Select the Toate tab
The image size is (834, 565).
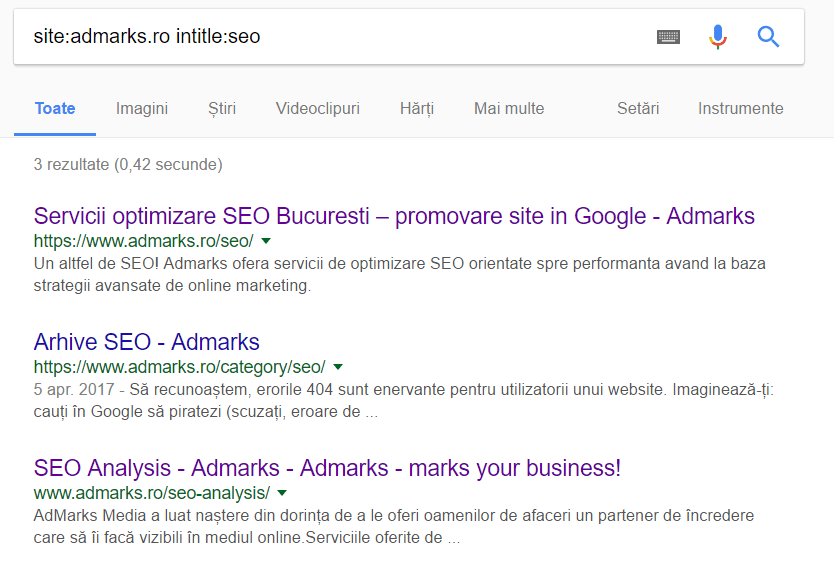click(55, 109)
